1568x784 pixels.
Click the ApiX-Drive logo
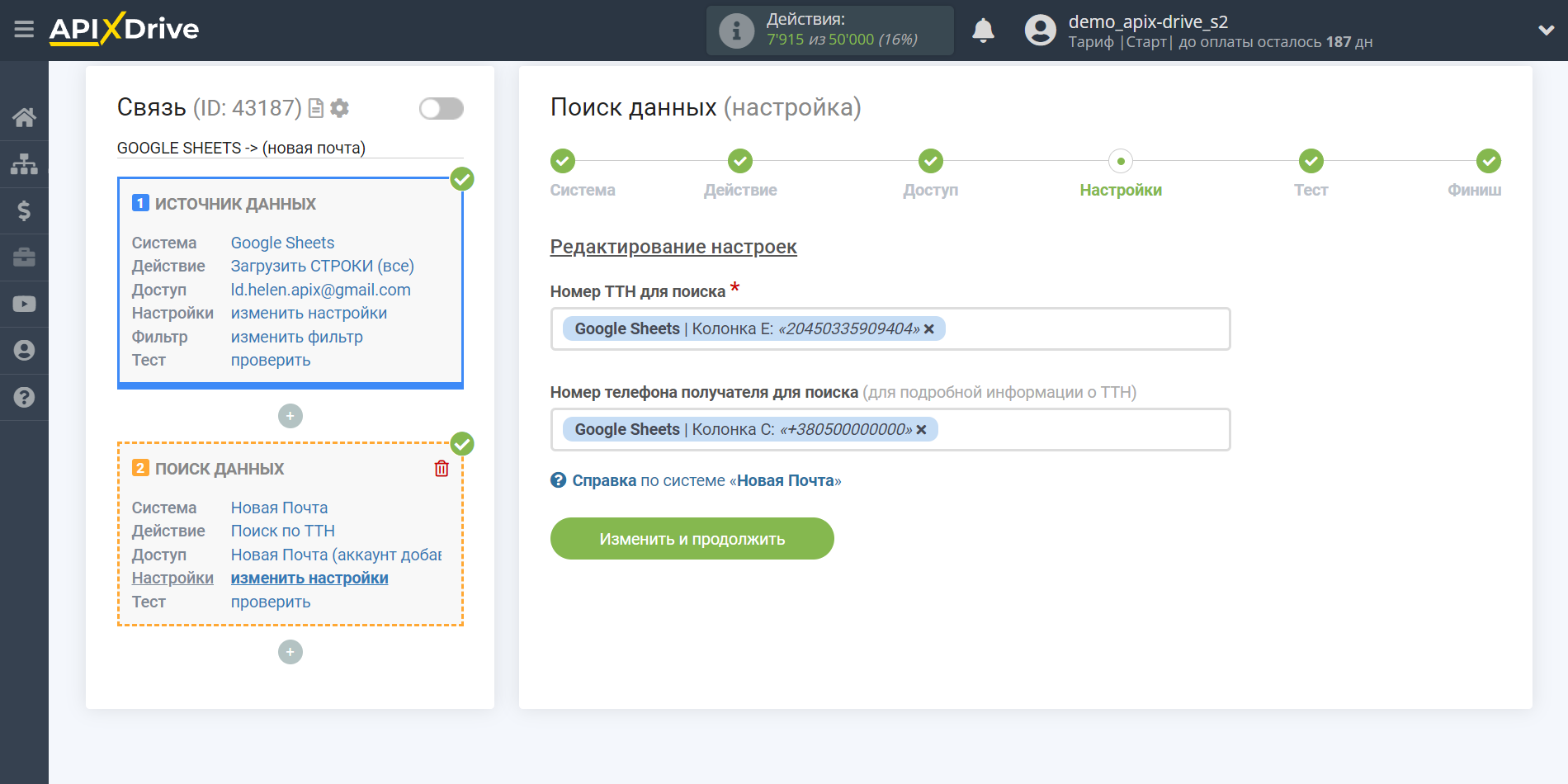125,29
